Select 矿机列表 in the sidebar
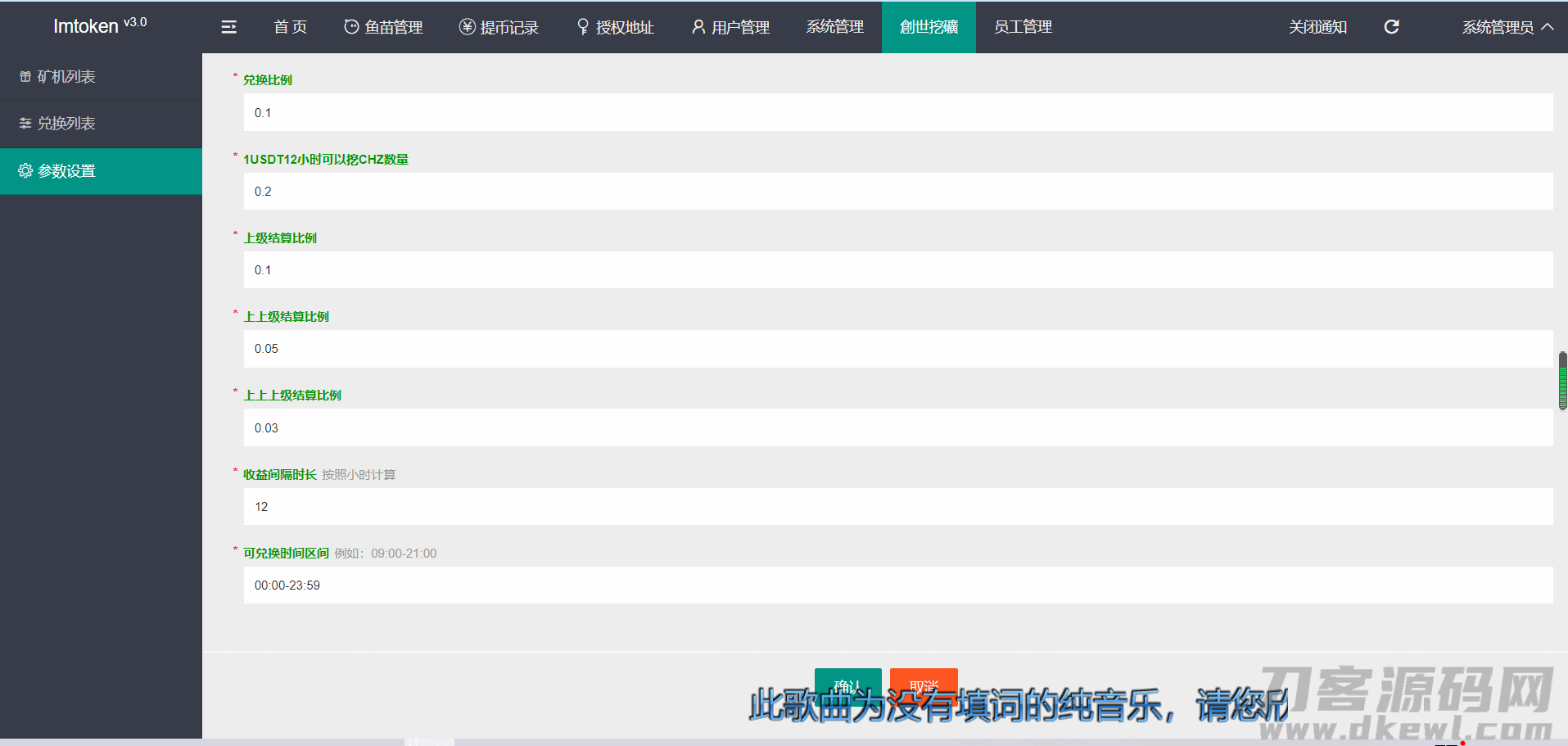 click(66, 77)
